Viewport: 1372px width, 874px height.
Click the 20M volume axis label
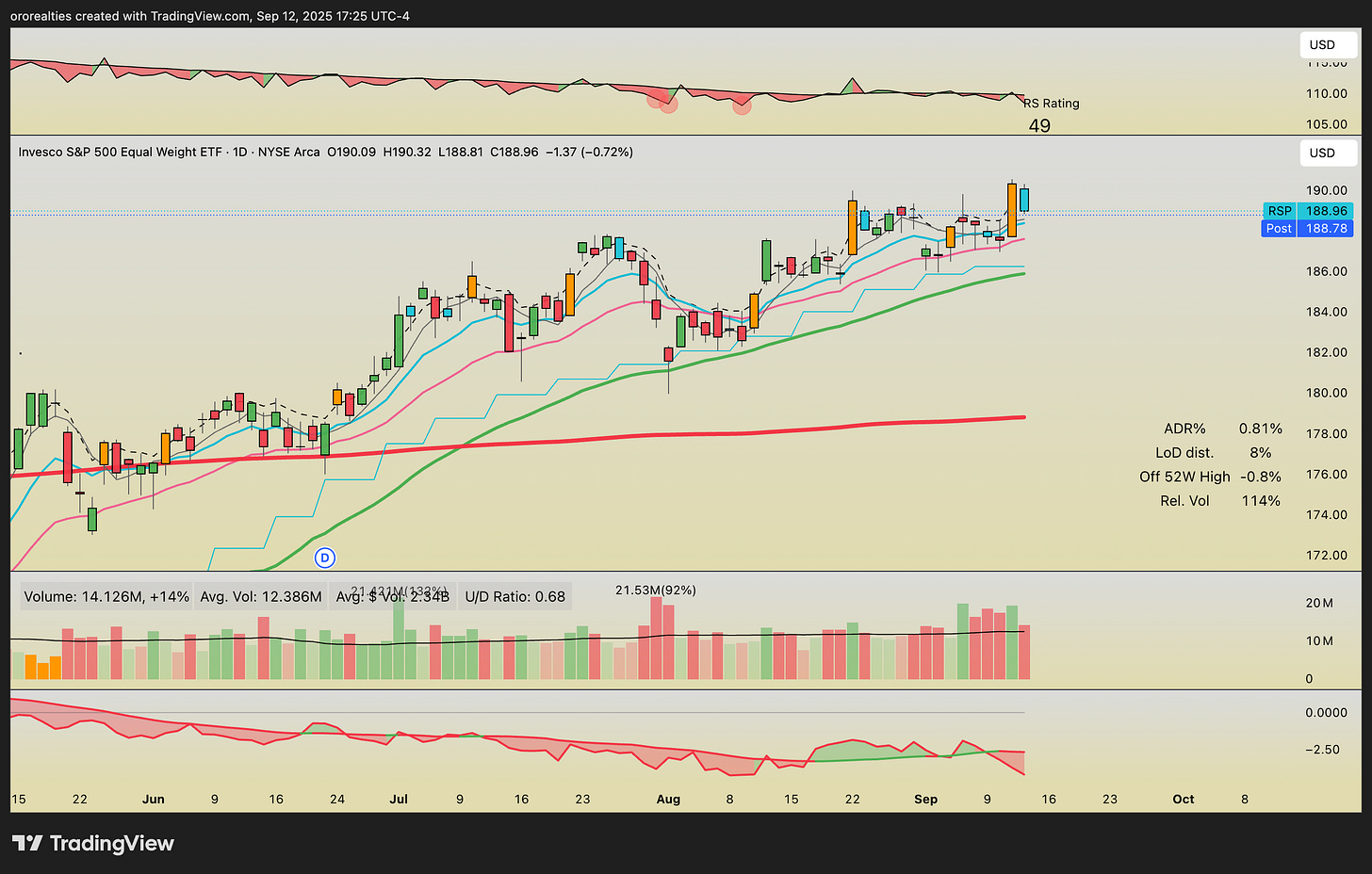pos(1319,603)
